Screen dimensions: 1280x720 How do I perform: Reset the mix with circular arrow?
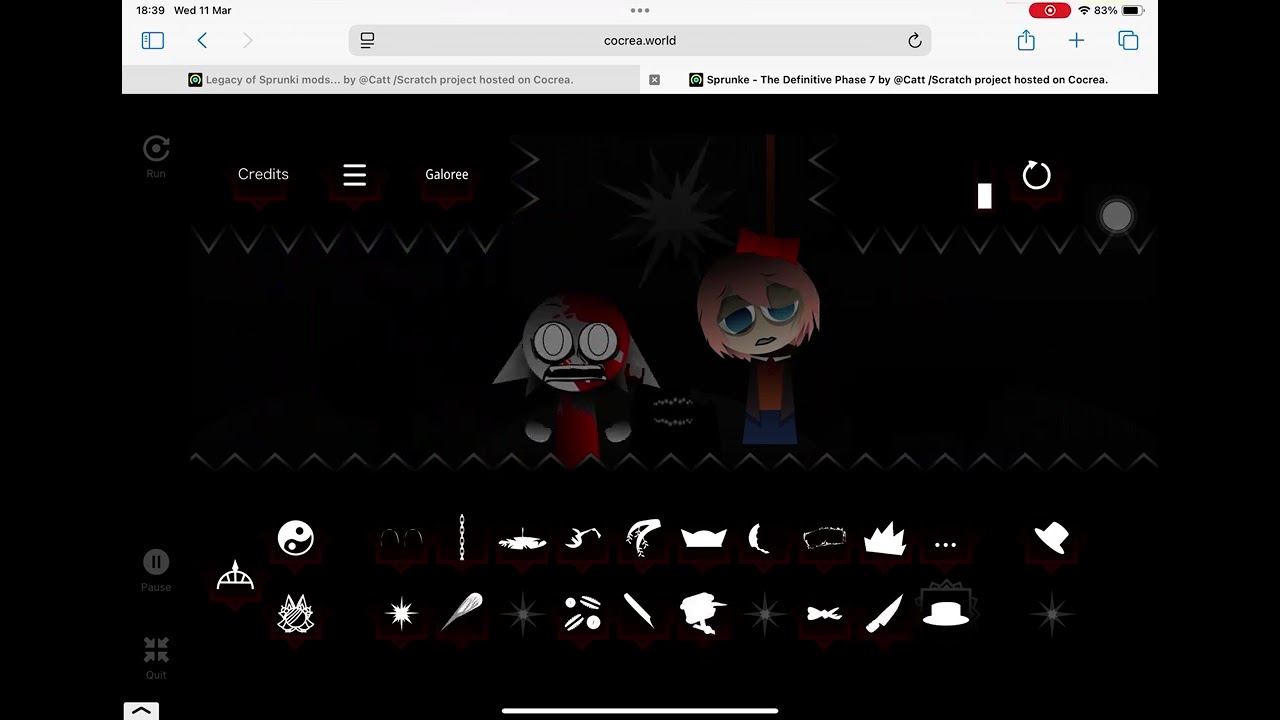pos(1037,176)
